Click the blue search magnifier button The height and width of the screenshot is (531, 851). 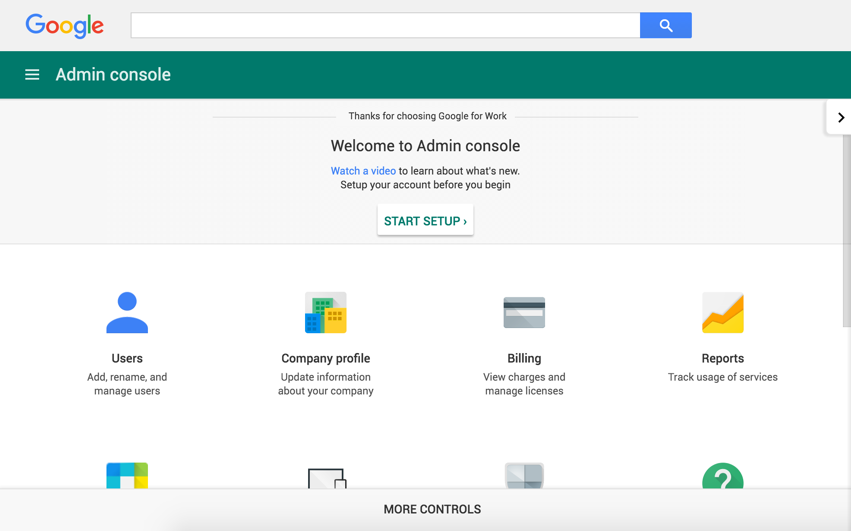(x=665, y=25)
